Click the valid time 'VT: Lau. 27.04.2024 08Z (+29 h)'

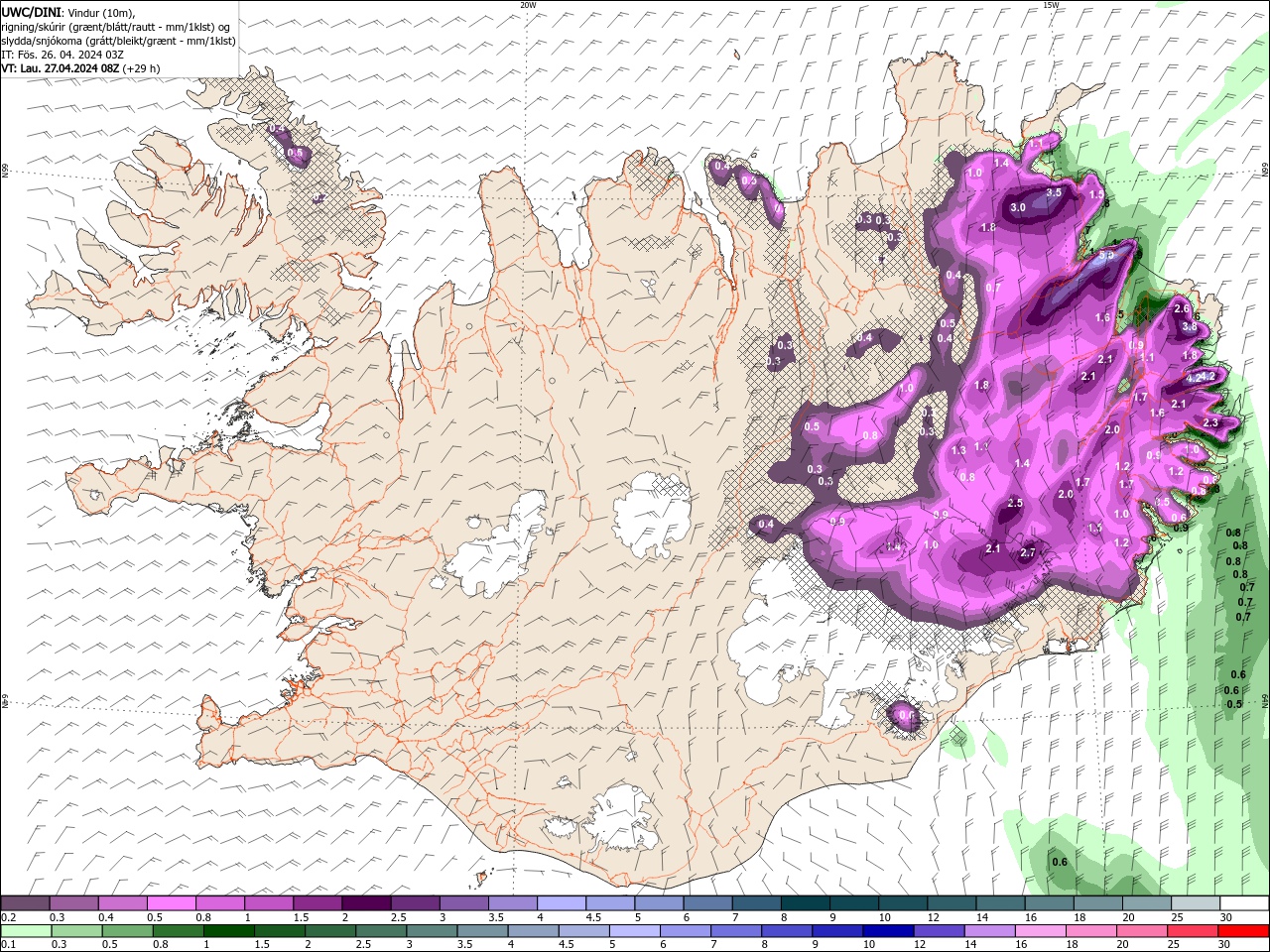tap(80, 68)
